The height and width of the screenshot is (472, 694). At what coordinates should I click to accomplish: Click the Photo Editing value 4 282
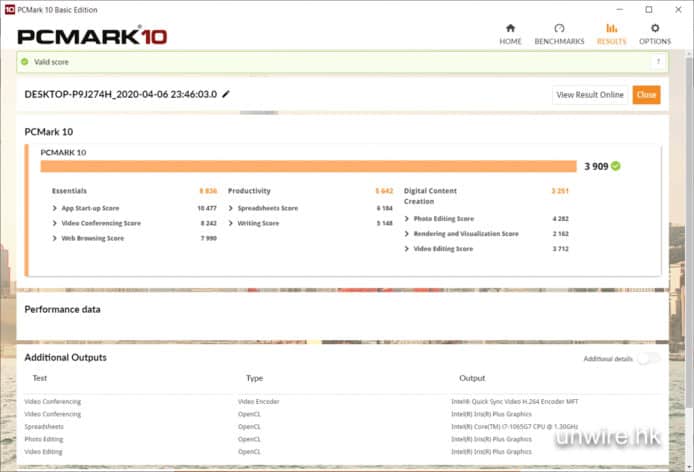(x=560, y=219)
